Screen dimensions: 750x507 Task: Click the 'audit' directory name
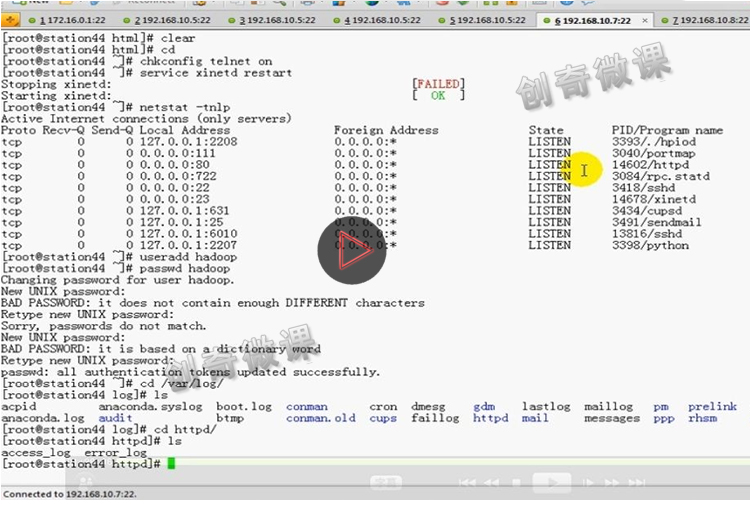pos(115,418)
